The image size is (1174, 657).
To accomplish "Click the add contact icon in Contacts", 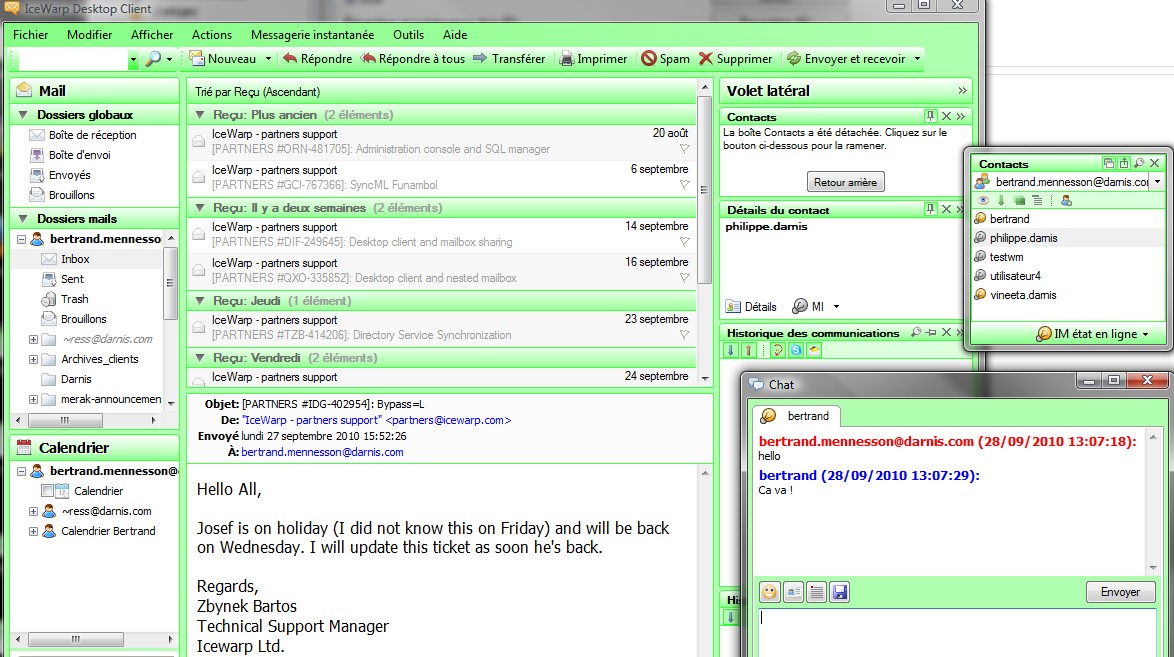I will pos(1066,200).
